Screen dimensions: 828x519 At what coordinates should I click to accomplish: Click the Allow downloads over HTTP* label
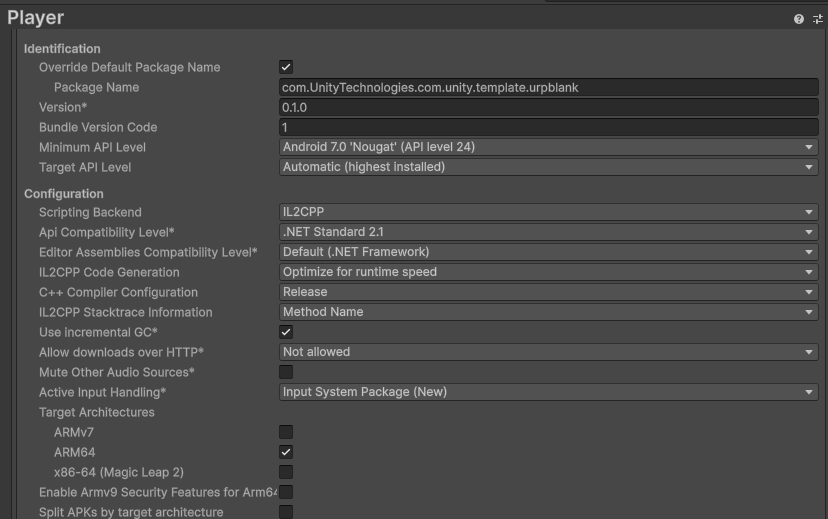[121, 352]
